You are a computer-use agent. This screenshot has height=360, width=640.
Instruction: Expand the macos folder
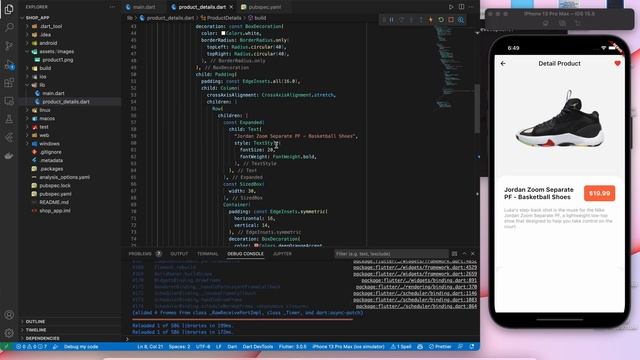(x=47, y=118)
